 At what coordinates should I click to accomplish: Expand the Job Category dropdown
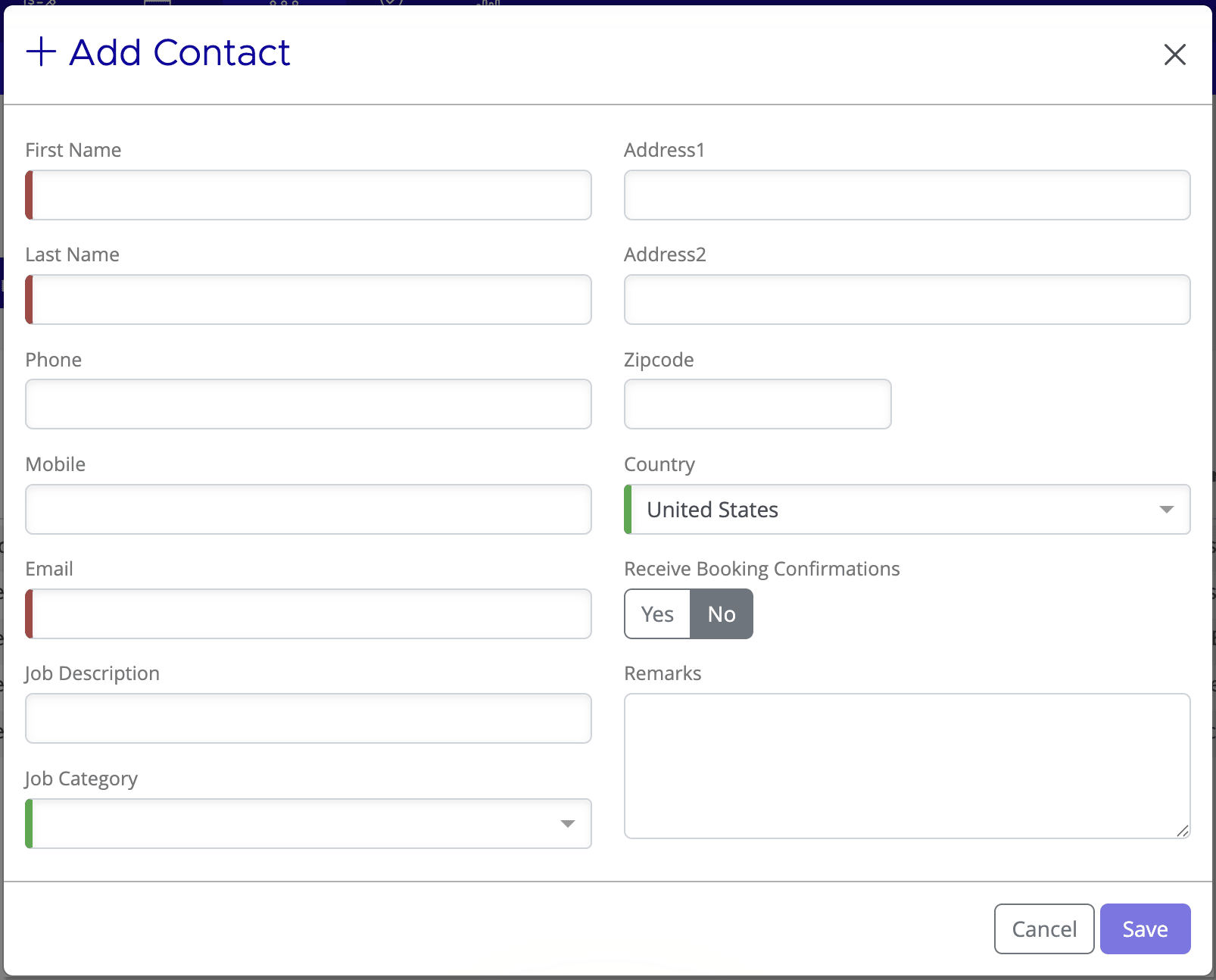pyautogui.click(x=307, y=823)
